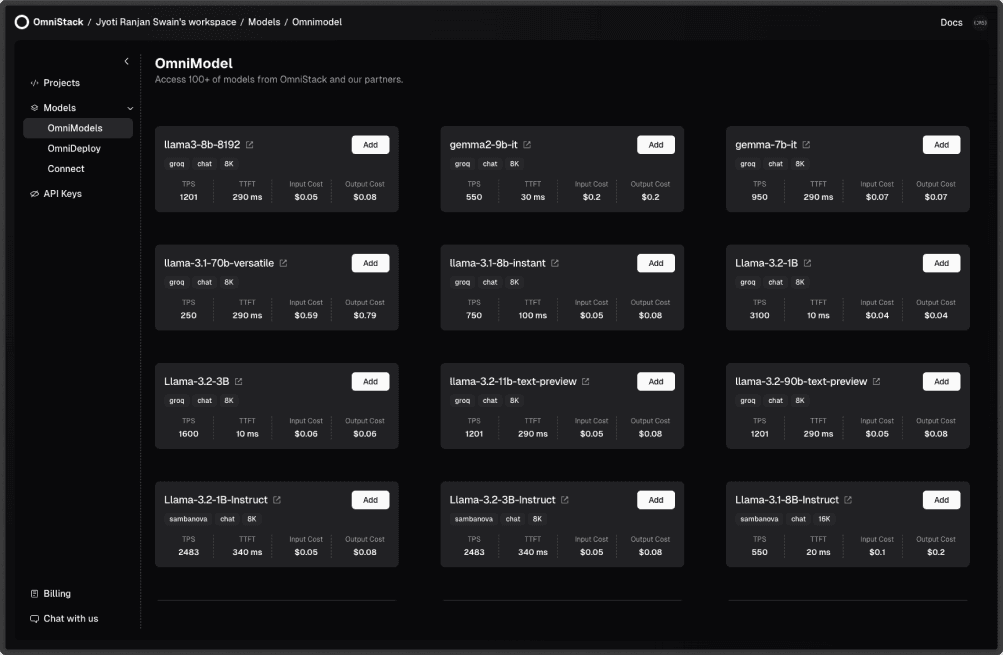This screenshot has height=655, width=1003.
Task: Click the Llama-3.2-1B model title
Action: (766, 263)
